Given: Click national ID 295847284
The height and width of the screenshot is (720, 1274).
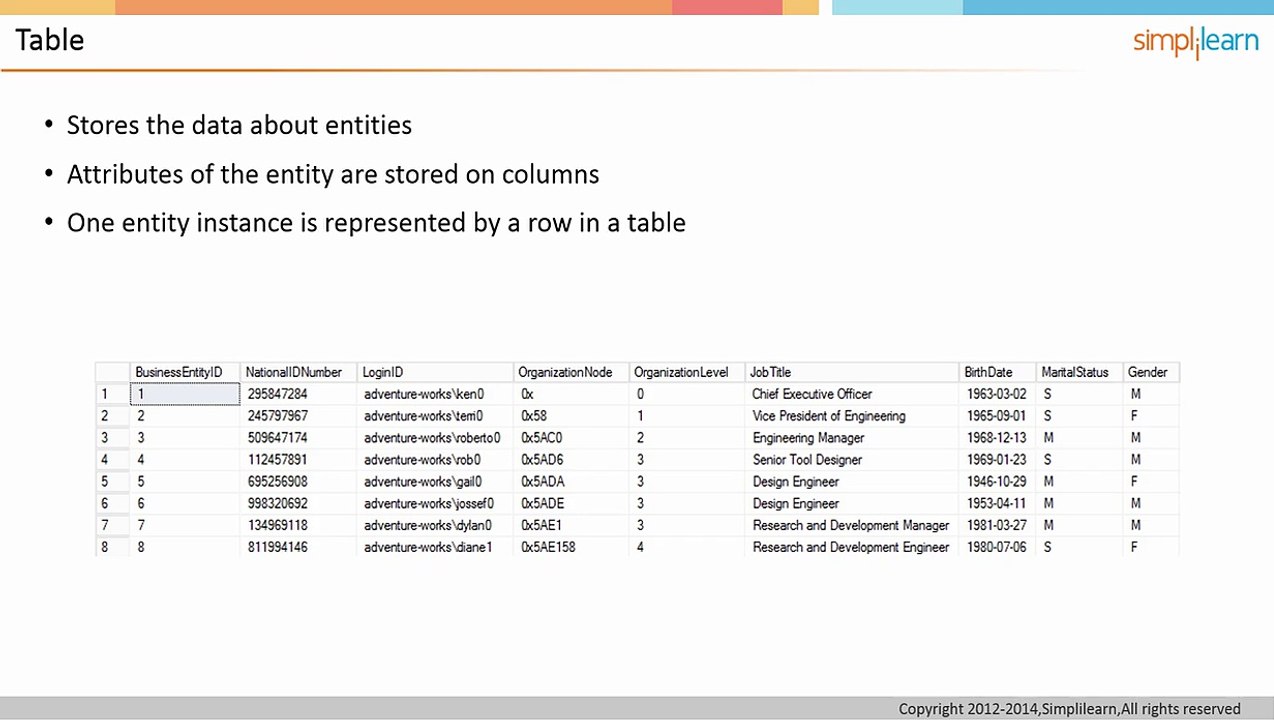Looking at the screenshot, I should point(278,394).
